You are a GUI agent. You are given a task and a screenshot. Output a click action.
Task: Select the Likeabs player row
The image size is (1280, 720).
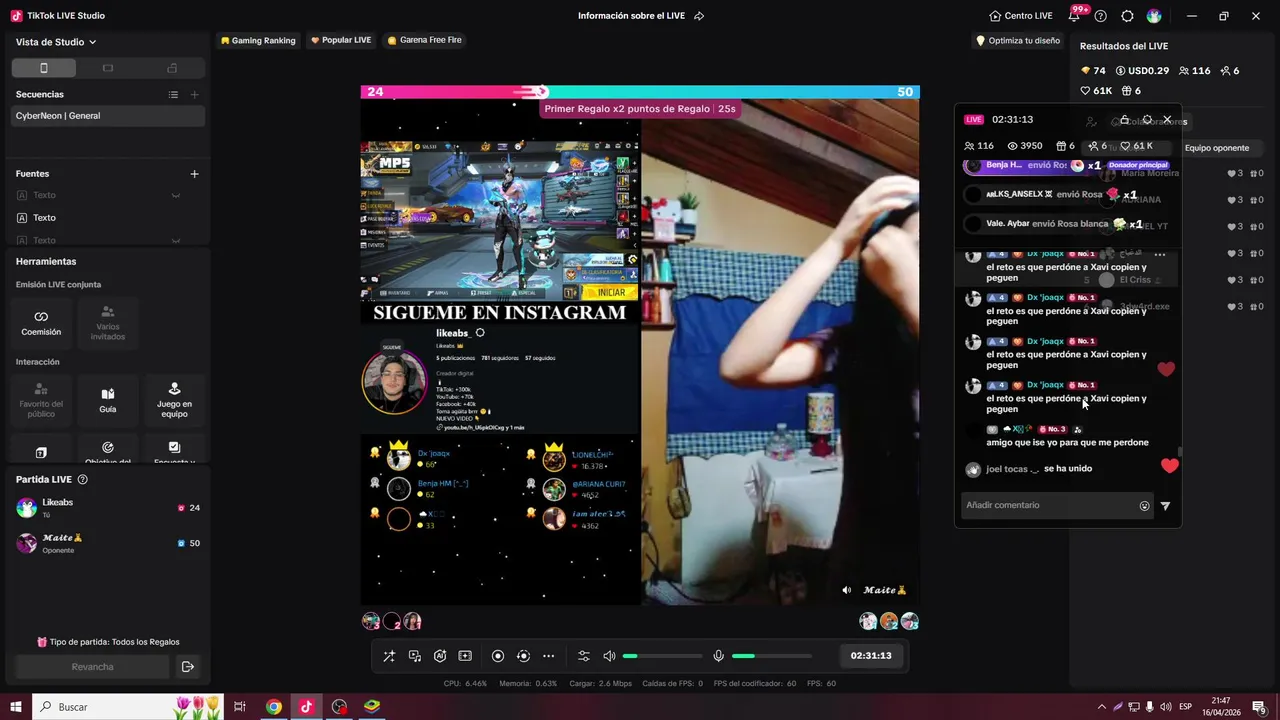[108, 508]
